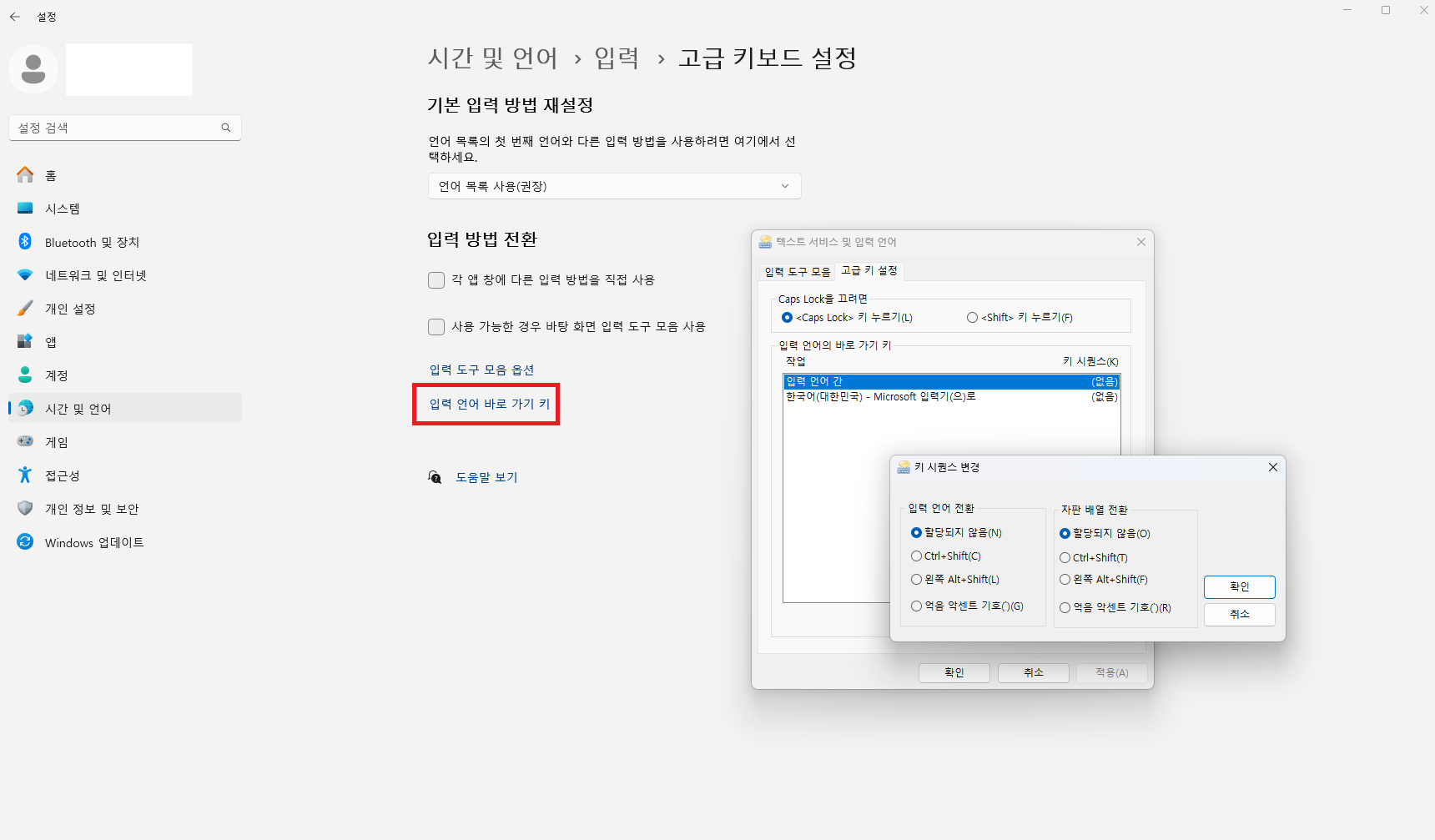Click 취소 in 키 시퀀스 변경 dialog
This screenshot has height=840, width=1435.
(1239, 615)
